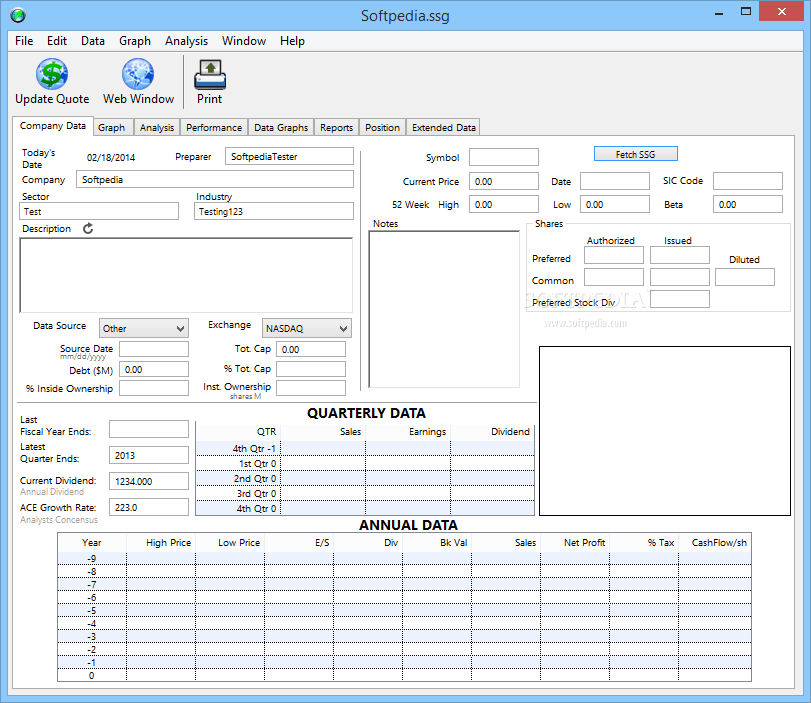The height and width of the screenshot is (703, 811).
Task: Click the % Tot. Cap field
Action: click(x=311, y=369)
